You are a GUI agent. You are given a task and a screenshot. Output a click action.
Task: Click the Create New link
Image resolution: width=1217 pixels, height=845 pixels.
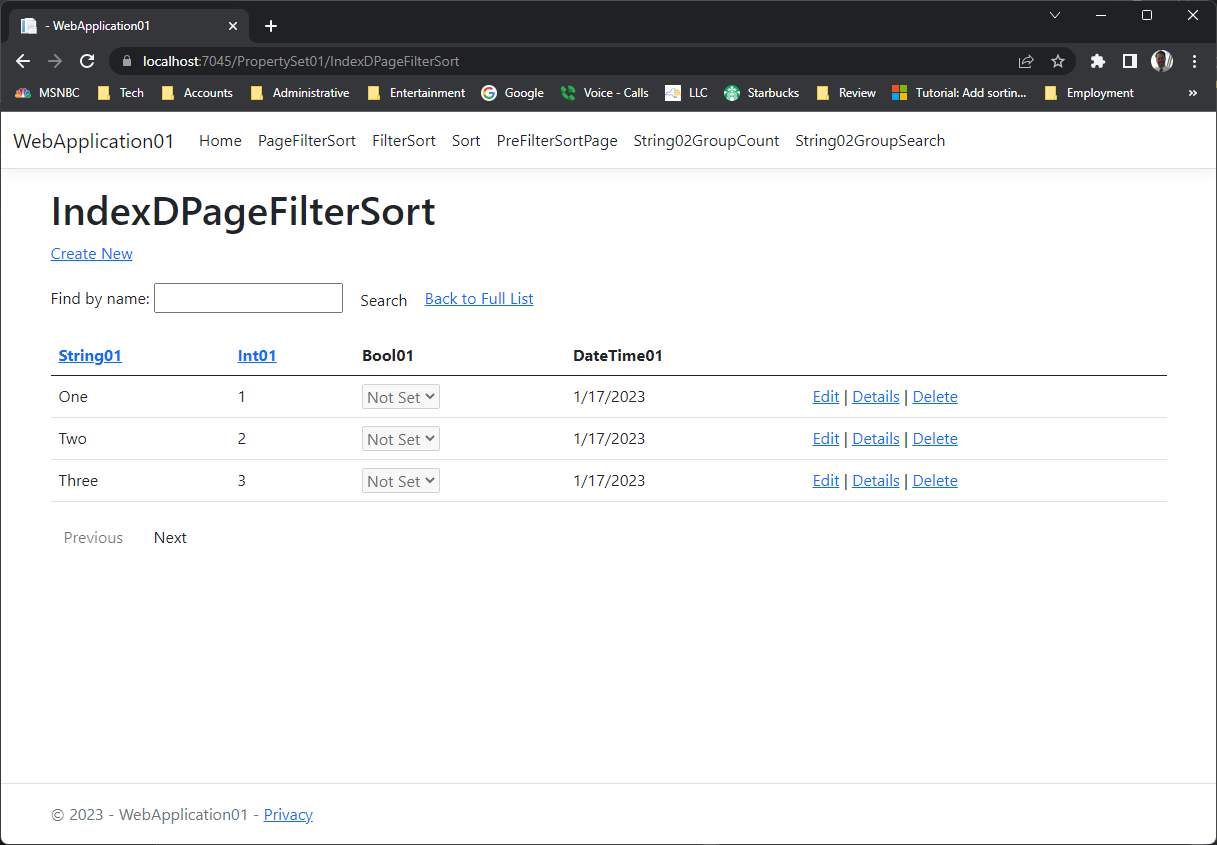click(92, 254)
